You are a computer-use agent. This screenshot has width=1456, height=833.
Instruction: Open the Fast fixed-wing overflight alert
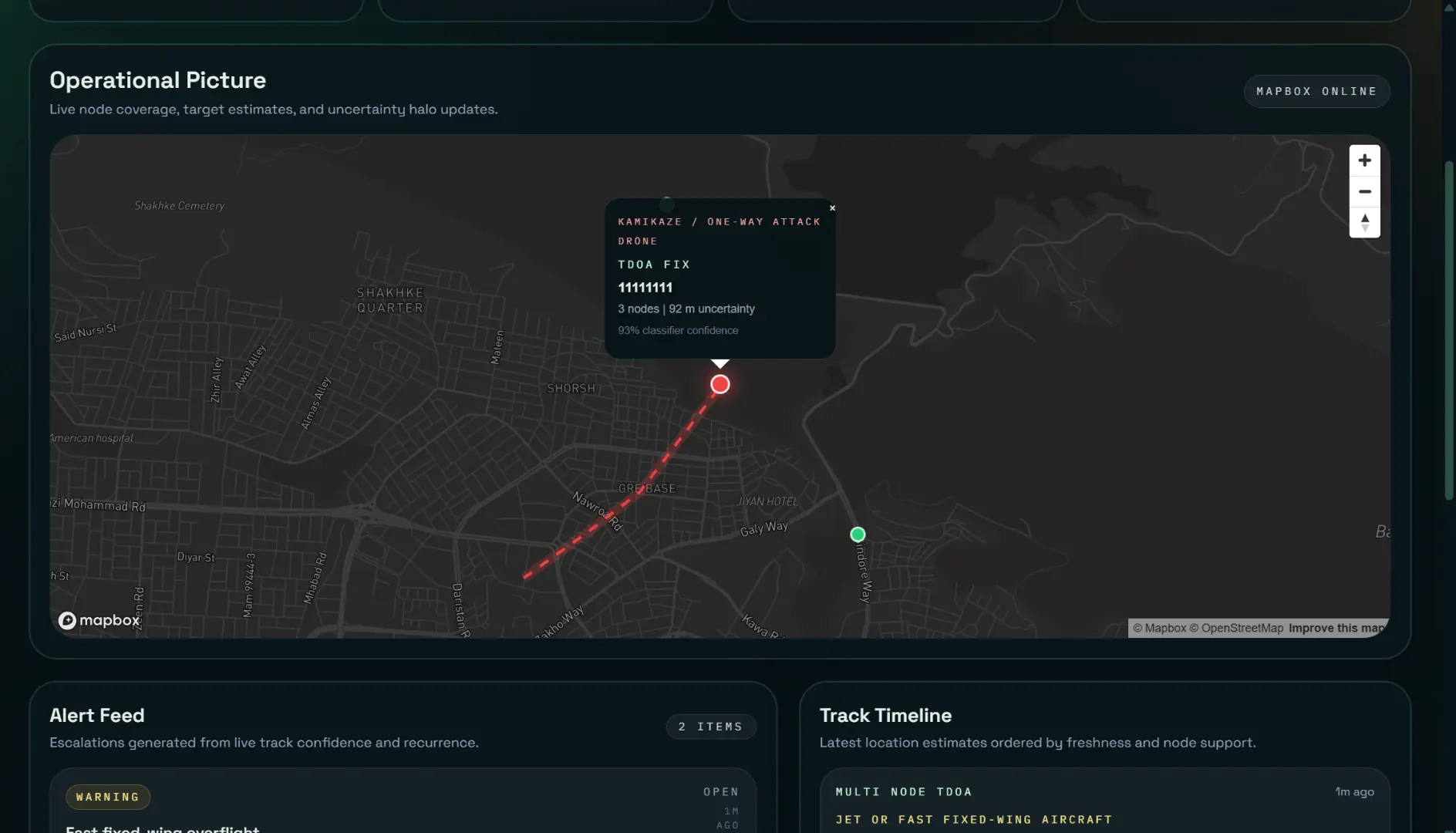(163, 828)
